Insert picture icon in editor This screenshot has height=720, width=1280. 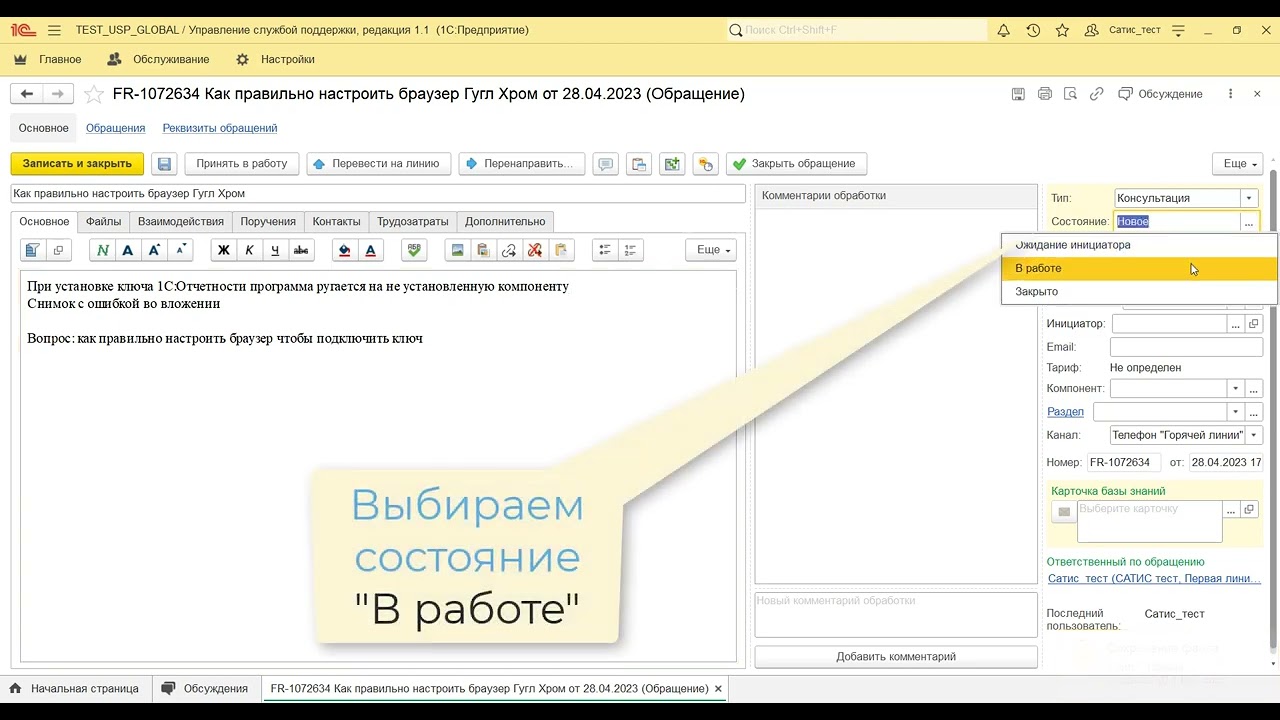(x=457, y=250)
